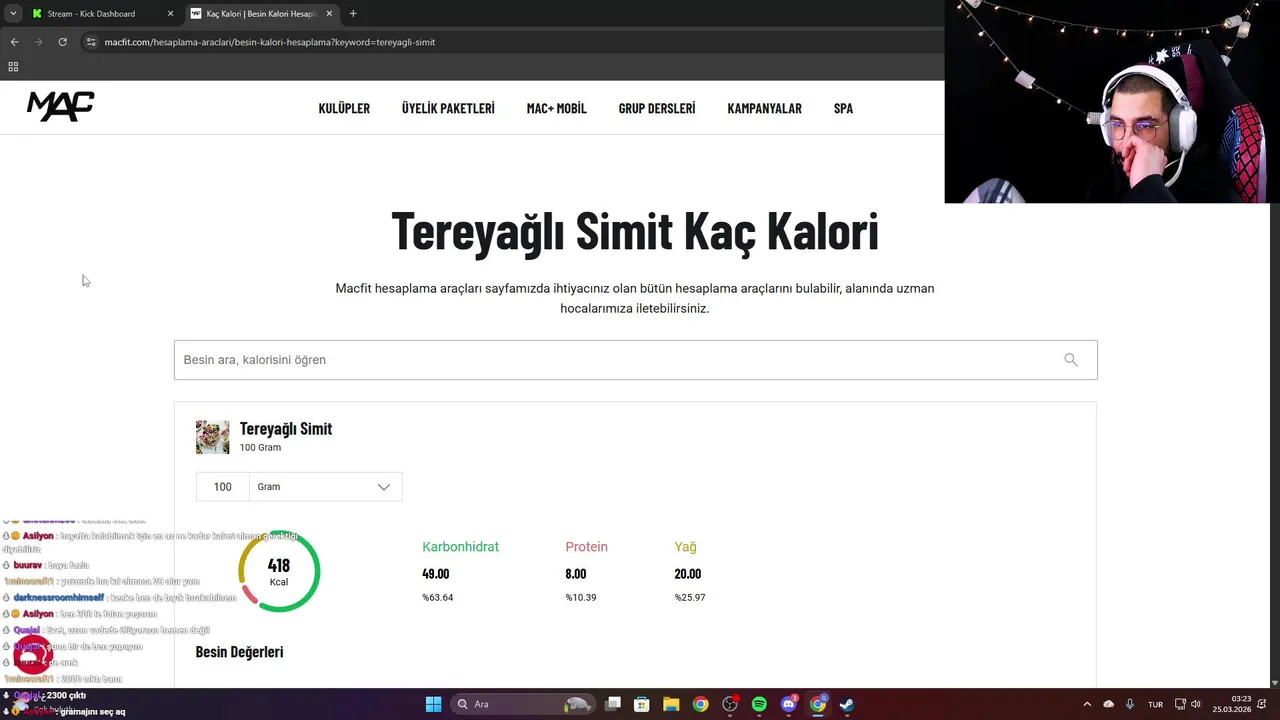Click the Protein label
Screen dimensions: 1280x720
click(586, 547)
